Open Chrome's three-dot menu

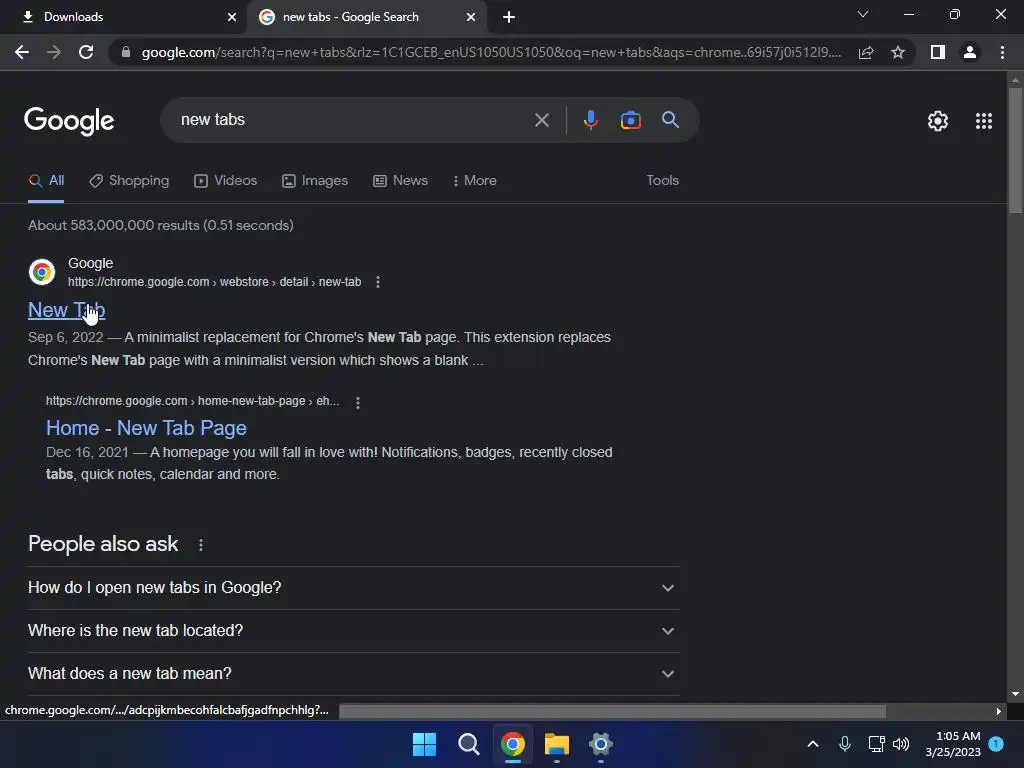point(1002,52)
